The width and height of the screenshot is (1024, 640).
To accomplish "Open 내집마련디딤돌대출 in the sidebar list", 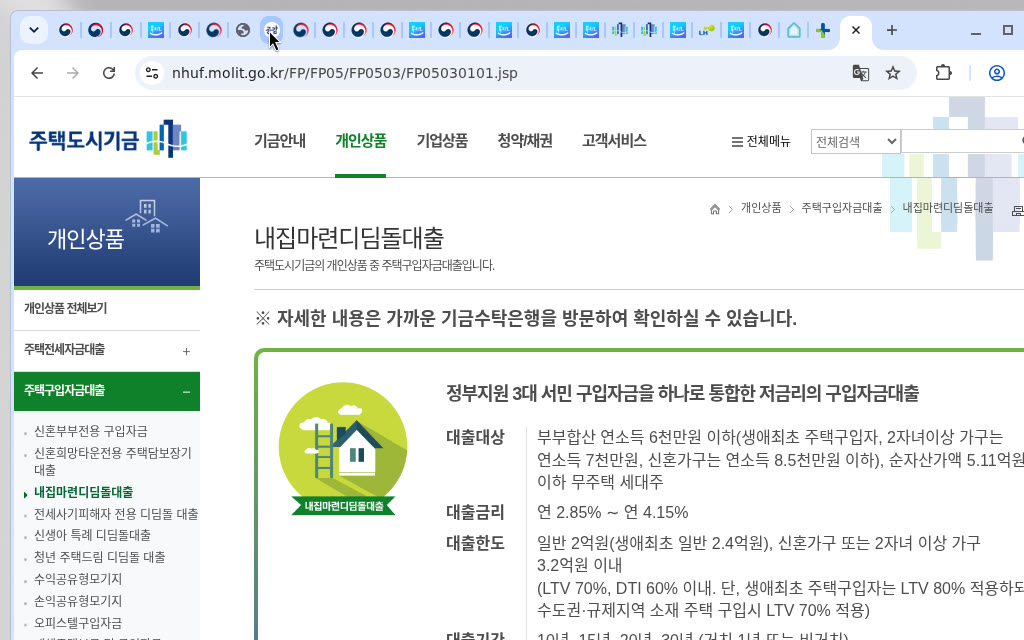I will (x=84, y=492).
